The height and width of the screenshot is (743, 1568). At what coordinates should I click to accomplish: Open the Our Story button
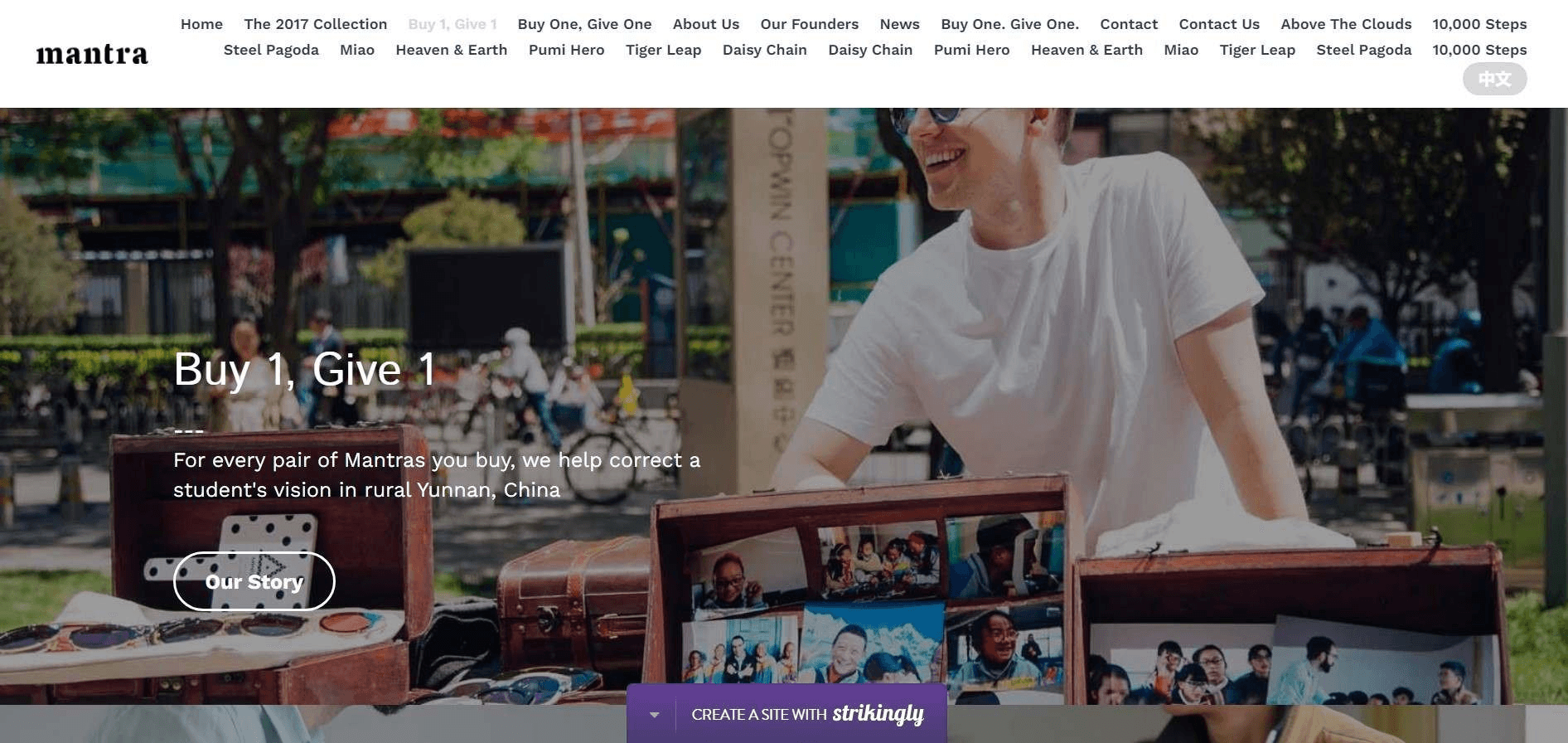tap(254, 581)
